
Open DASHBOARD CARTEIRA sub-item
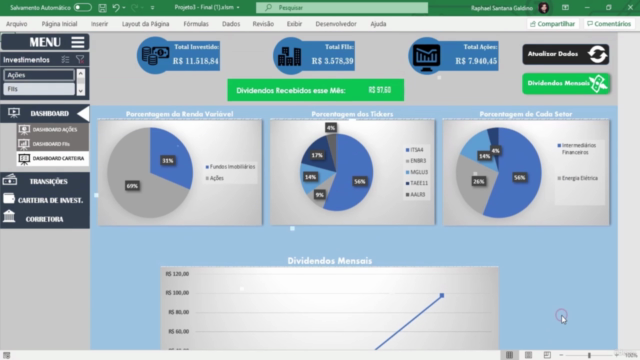click(53, 158)
